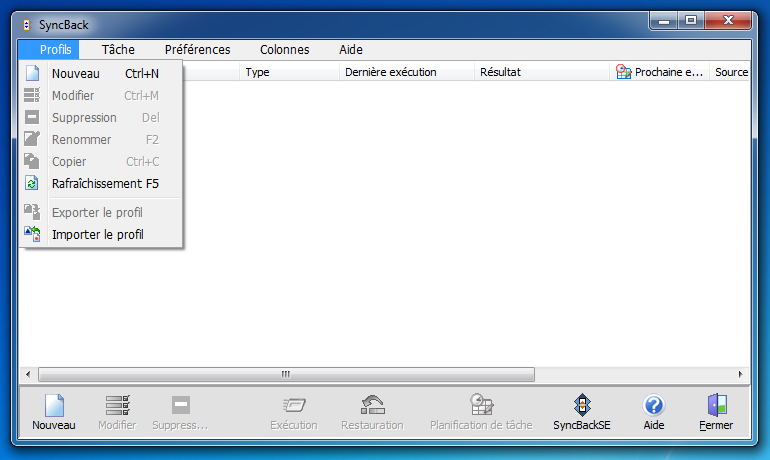
Task: Click the Nouveau button in bottom toolbar
Action: [54, 412]
